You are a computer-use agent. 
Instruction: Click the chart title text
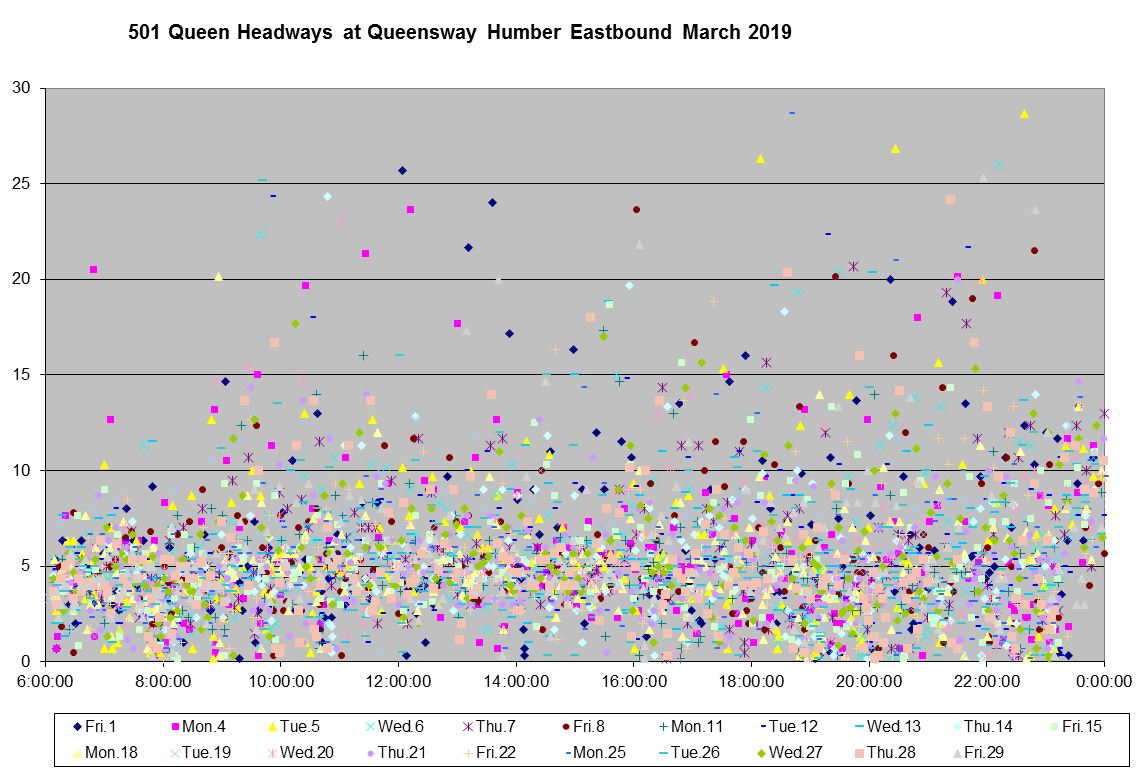click(460, 33)
